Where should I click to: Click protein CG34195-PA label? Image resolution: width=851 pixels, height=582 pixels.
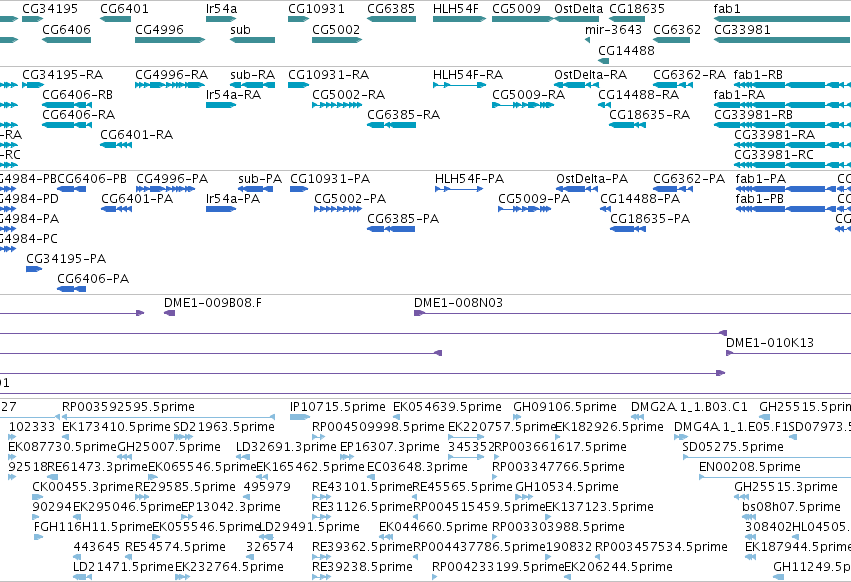[x=66, y=259]
